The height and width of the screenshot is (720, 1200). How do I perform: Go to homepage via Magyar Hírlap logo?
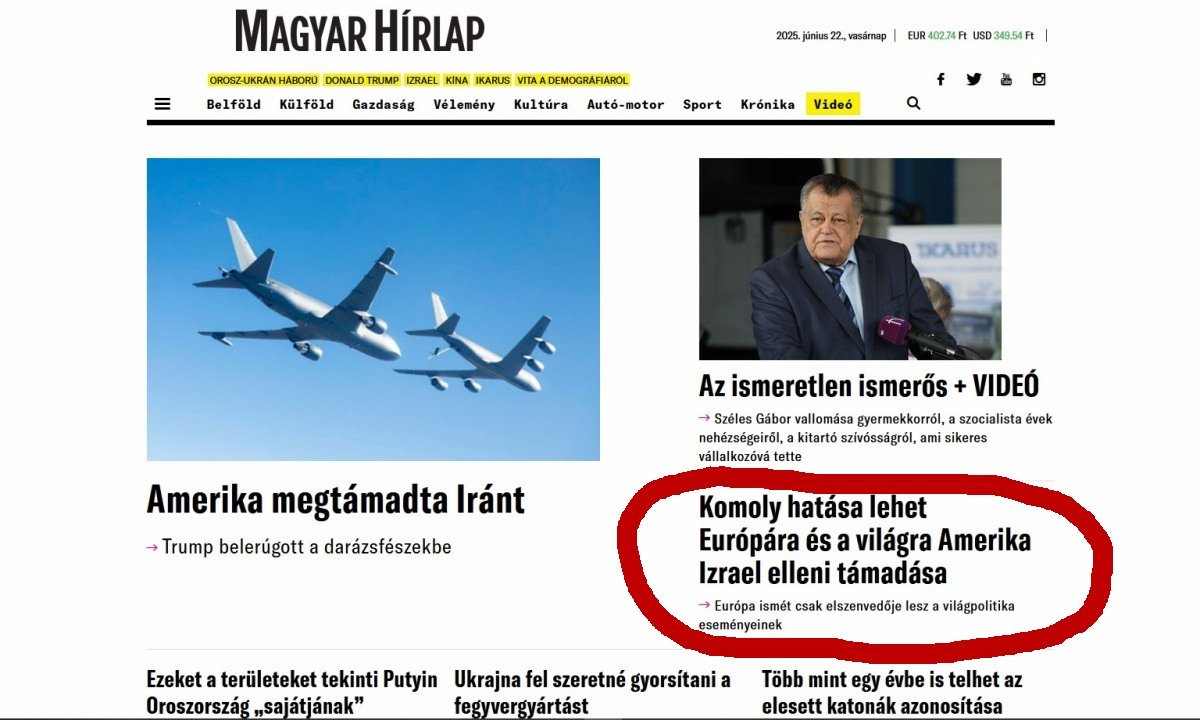tap(360, 32)
